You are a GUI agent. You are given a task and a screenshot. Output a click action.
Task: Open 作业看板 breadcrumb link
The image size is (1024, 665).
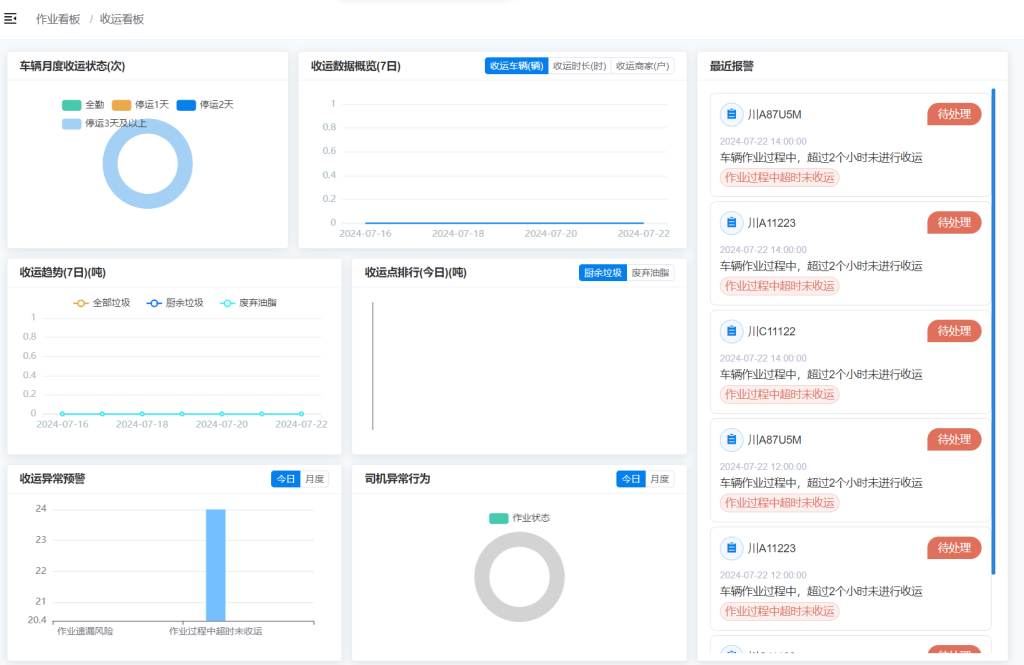57,19
